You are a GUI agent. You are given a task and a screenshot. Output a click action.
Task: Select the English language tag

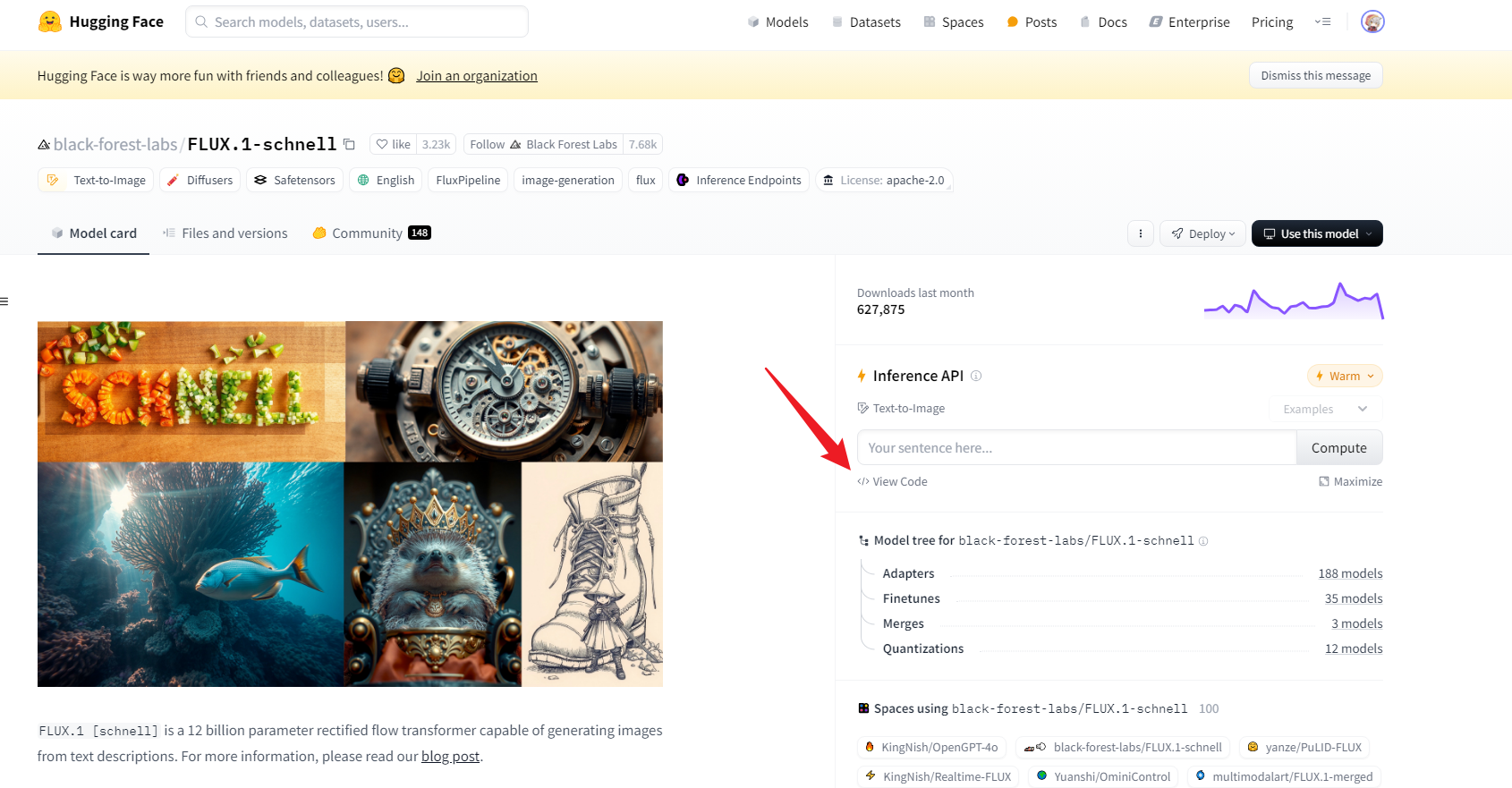386,180
